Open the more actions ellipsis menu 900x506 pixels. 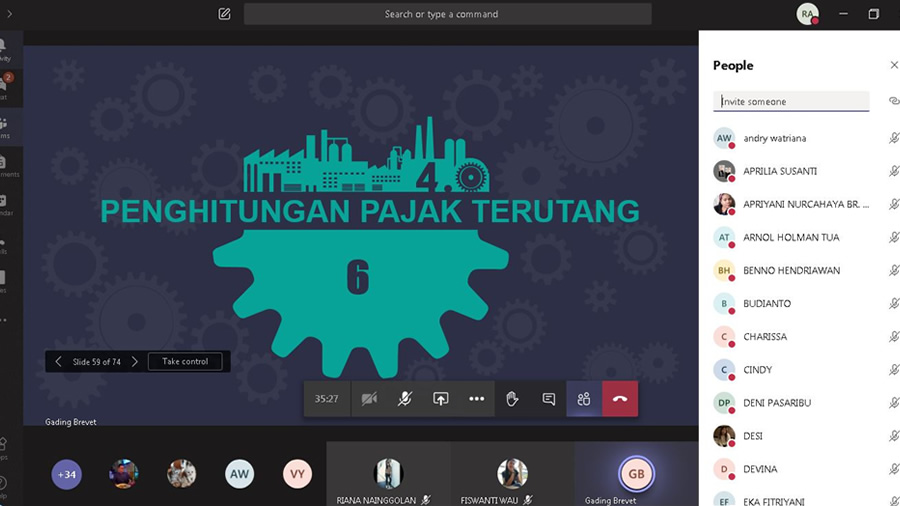(x=476, y=398)
